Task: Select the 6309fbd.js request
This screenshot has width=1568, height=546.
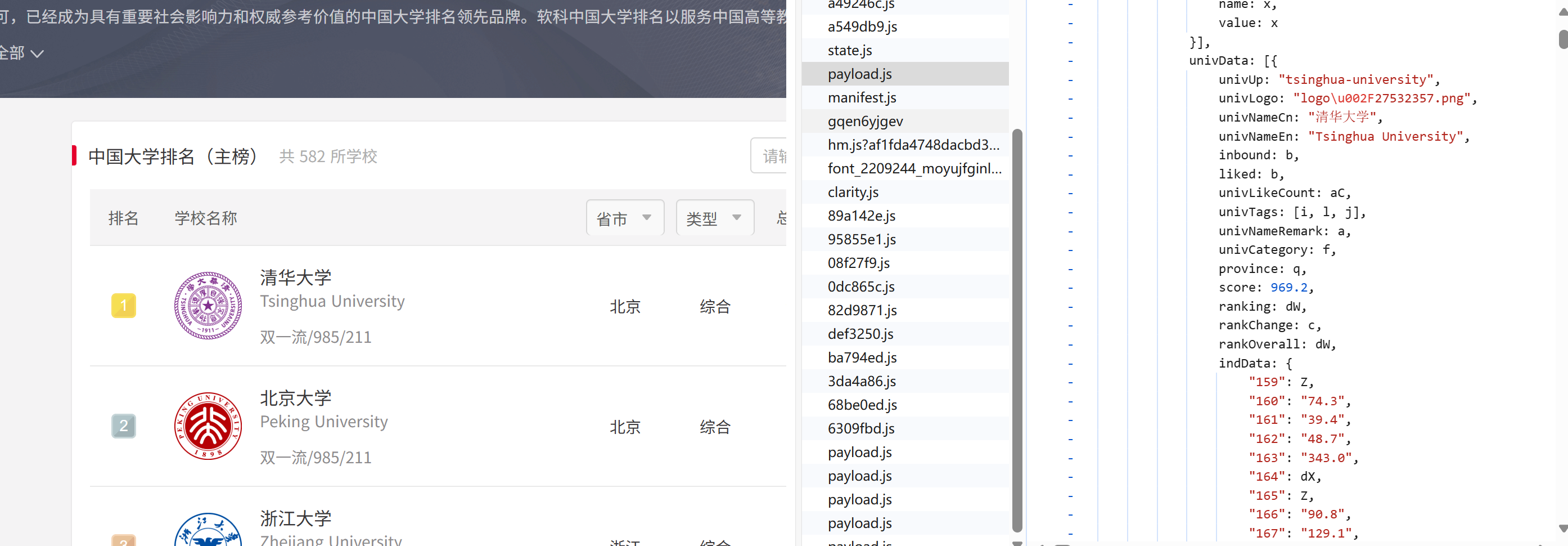Action: [904, 428]
